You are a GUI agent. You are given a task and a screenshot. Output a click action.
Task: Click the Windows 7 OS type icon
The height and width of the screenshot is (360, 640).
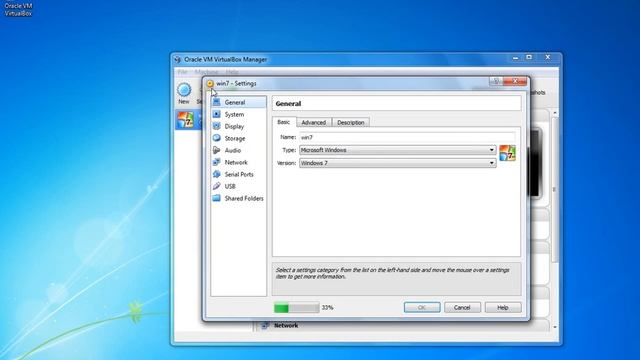(x=507, y=153)
